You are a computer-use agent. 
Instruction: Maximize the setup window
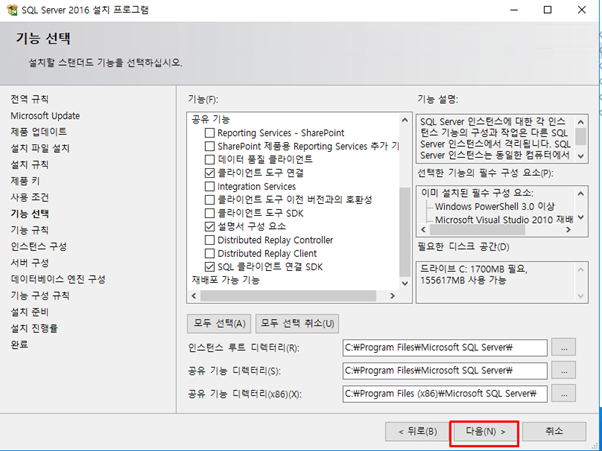point(547,10)
